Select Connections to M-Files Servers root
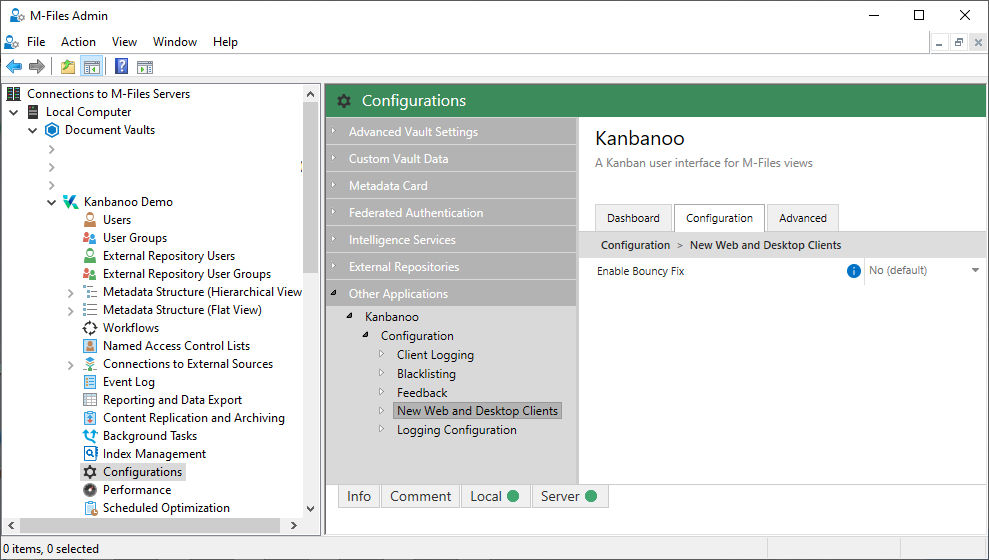Image resolution: width=989 pixels, height=560 pixels. coord(108,93)
